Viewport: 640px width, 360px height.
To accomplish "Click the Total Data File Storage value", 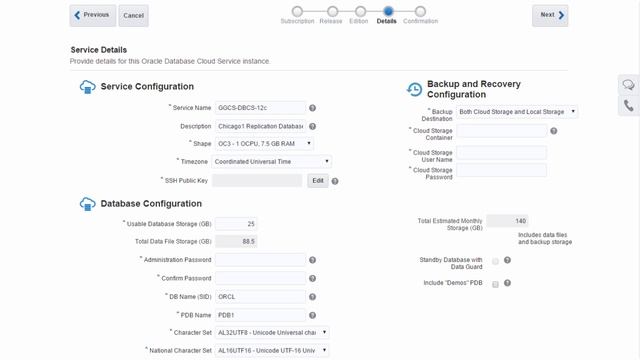I will click(x=236, y=241).
